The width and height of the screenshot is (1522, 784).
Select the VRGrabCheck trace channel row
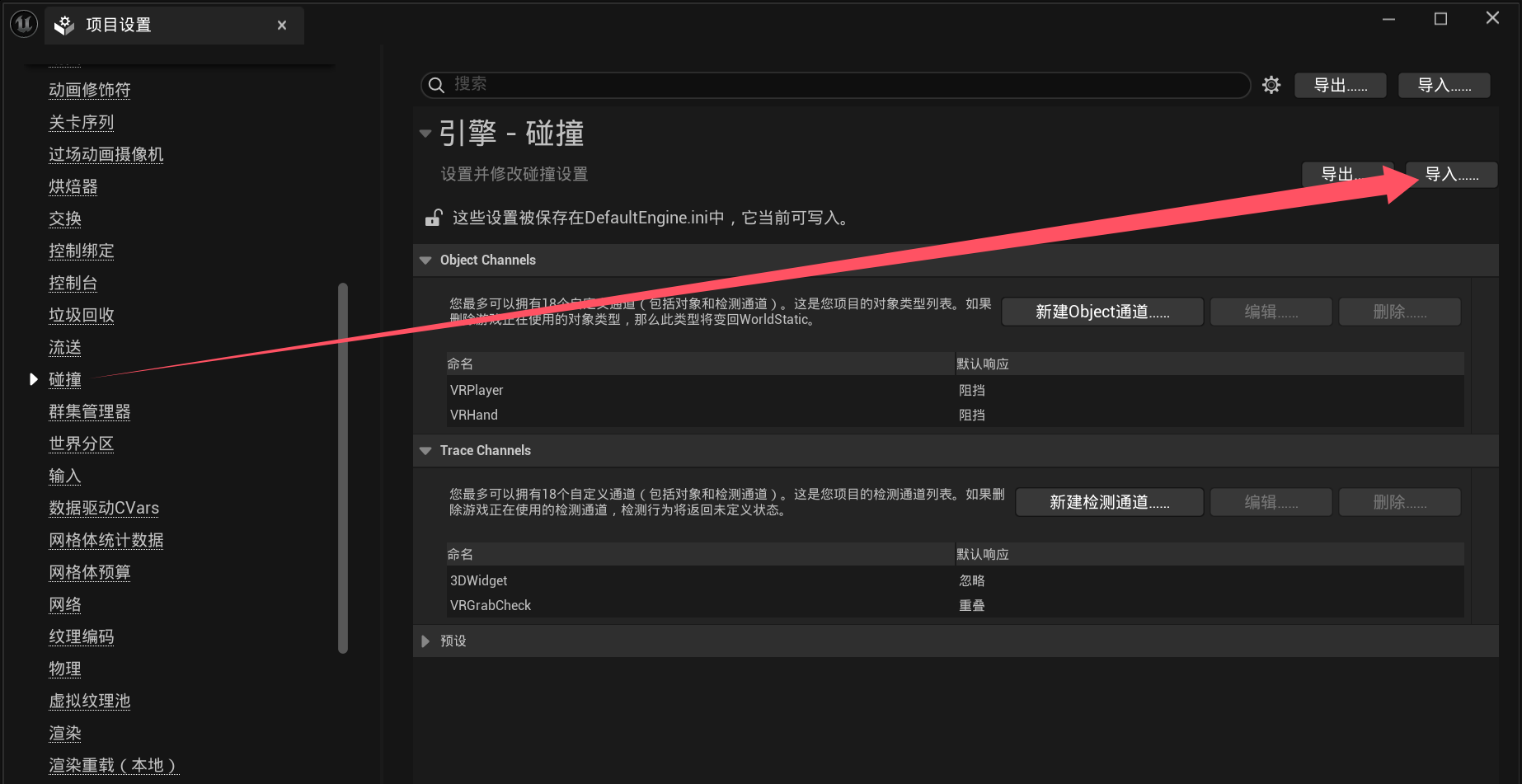click(956, 605)
